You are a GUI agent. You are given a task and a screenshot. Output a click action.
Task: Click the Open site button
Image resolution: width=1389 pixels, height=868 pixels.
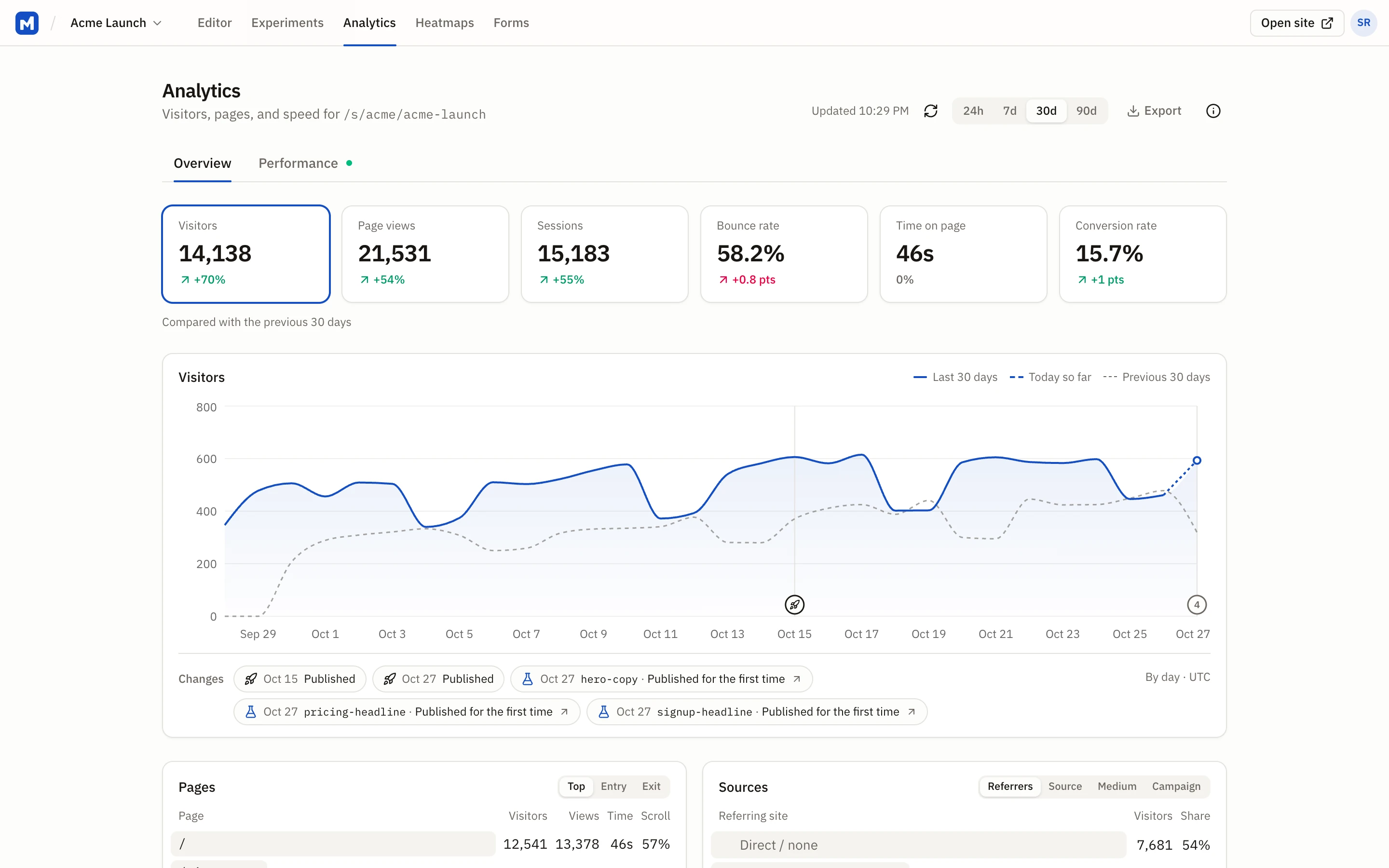pyautogui.click(x=1296, y=23)
